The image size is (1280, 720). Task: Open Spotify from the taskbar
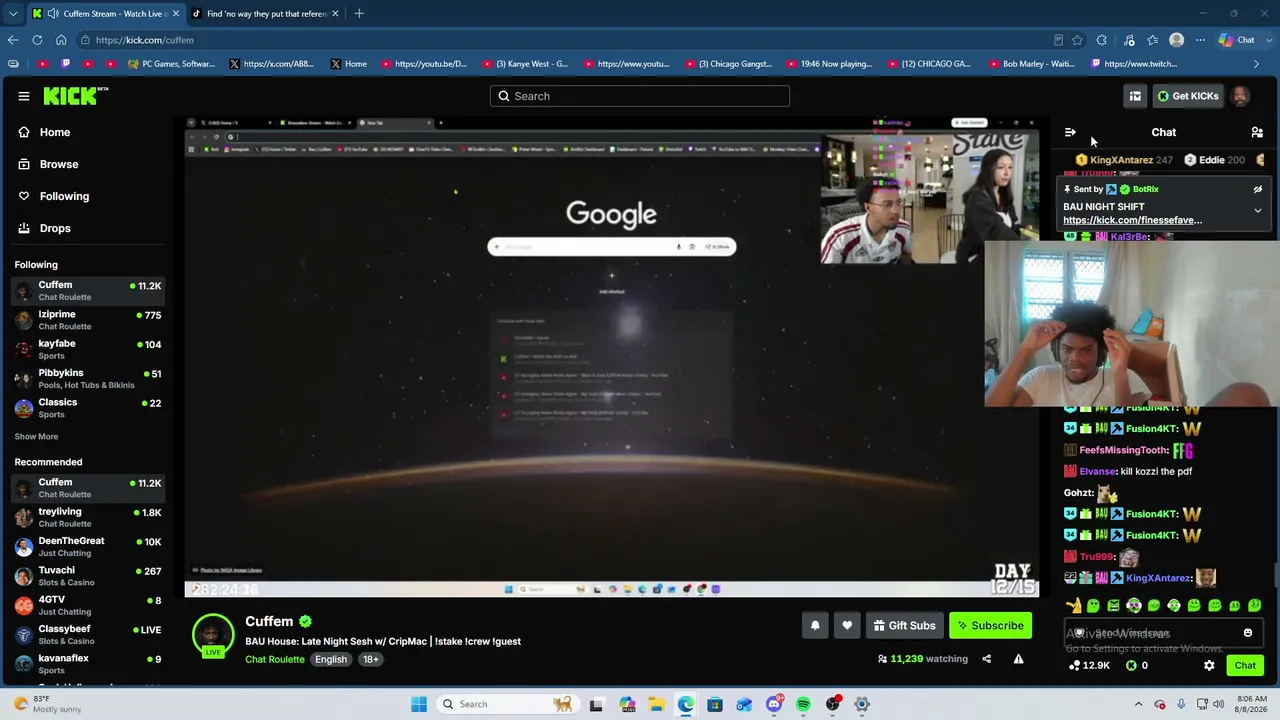803,704
